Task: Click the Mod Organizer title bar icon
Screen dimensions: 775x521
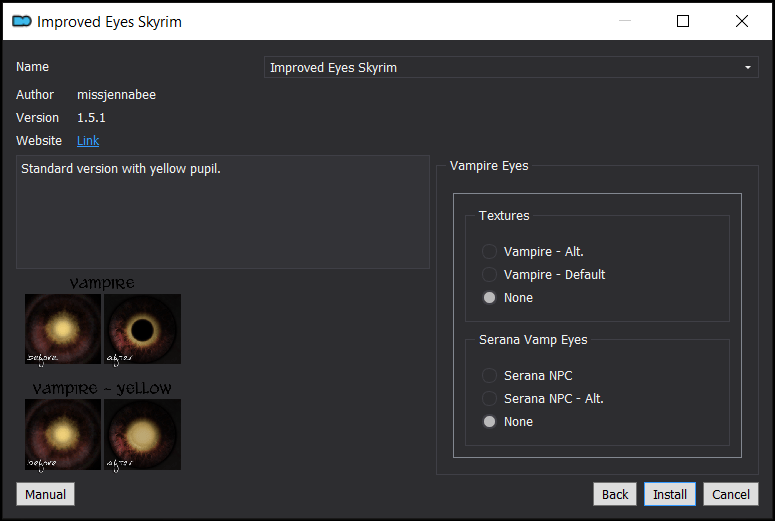Action: pyautogui.click(x=22, y=21)
